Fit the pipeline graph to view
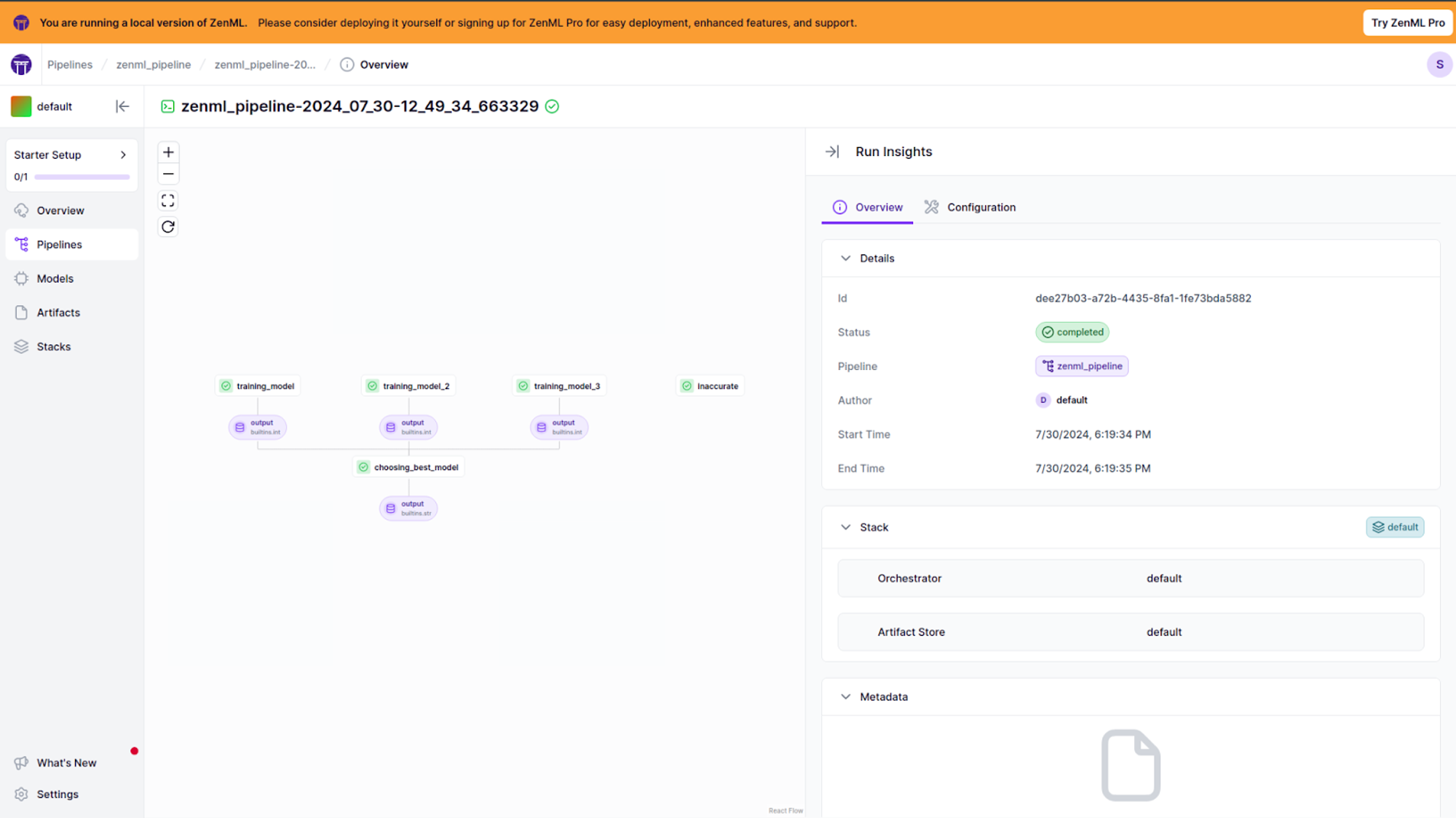Image resolution: width=1456 pixels, height=818 pixels. click(168, 200)
